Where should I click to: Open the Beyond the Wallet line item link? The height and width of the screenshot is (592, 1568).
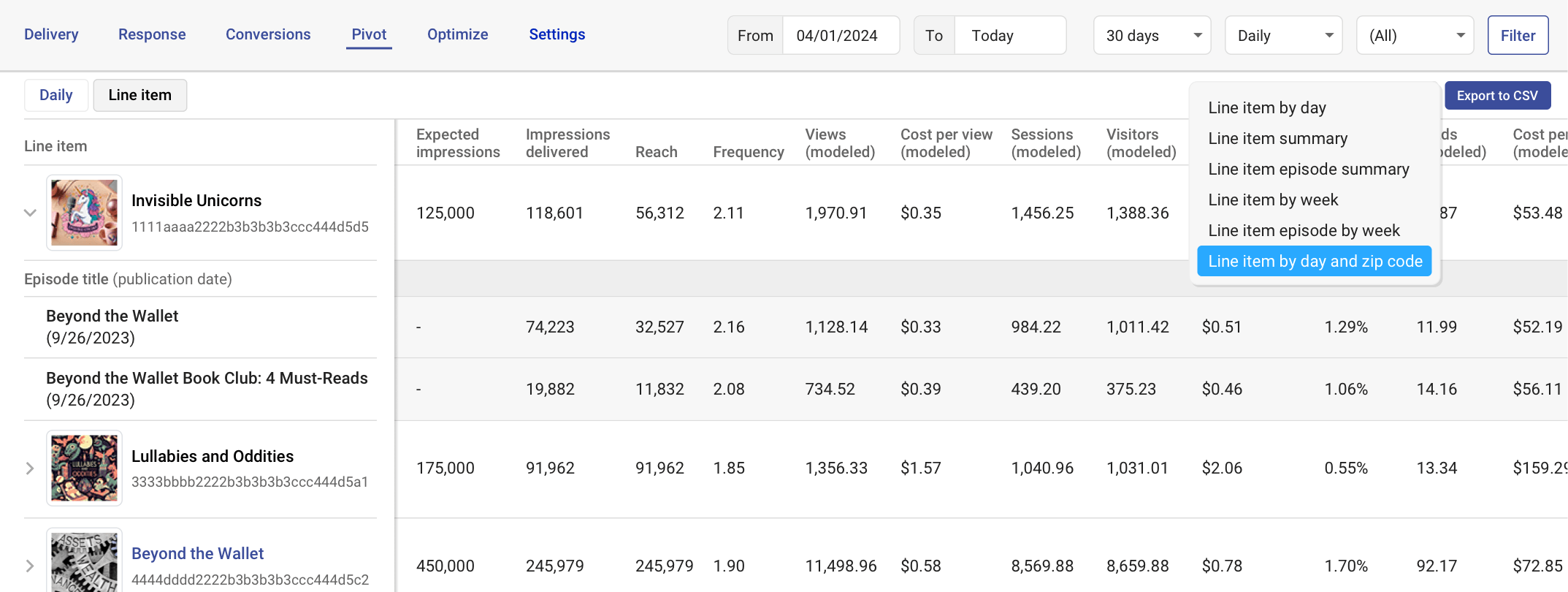tap(197, 553)
